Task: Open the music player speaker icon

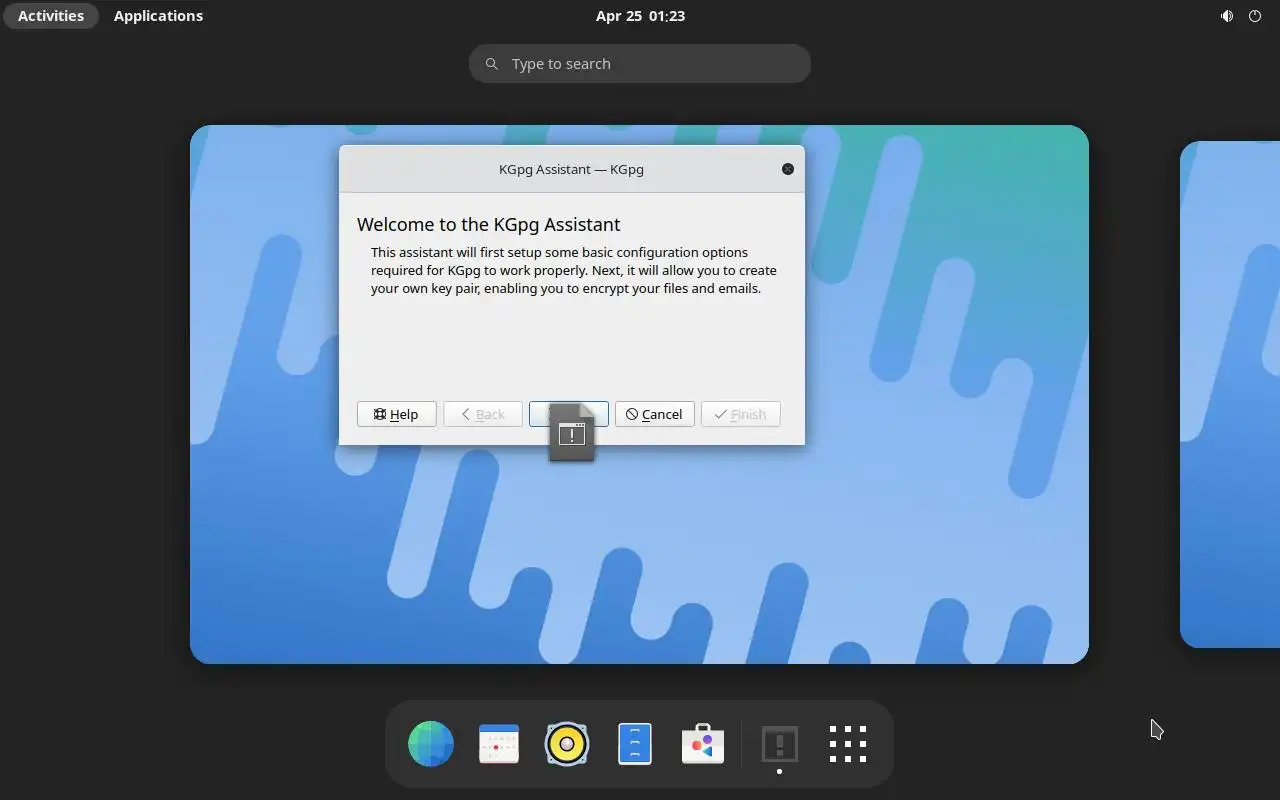Action: [567, 744]
